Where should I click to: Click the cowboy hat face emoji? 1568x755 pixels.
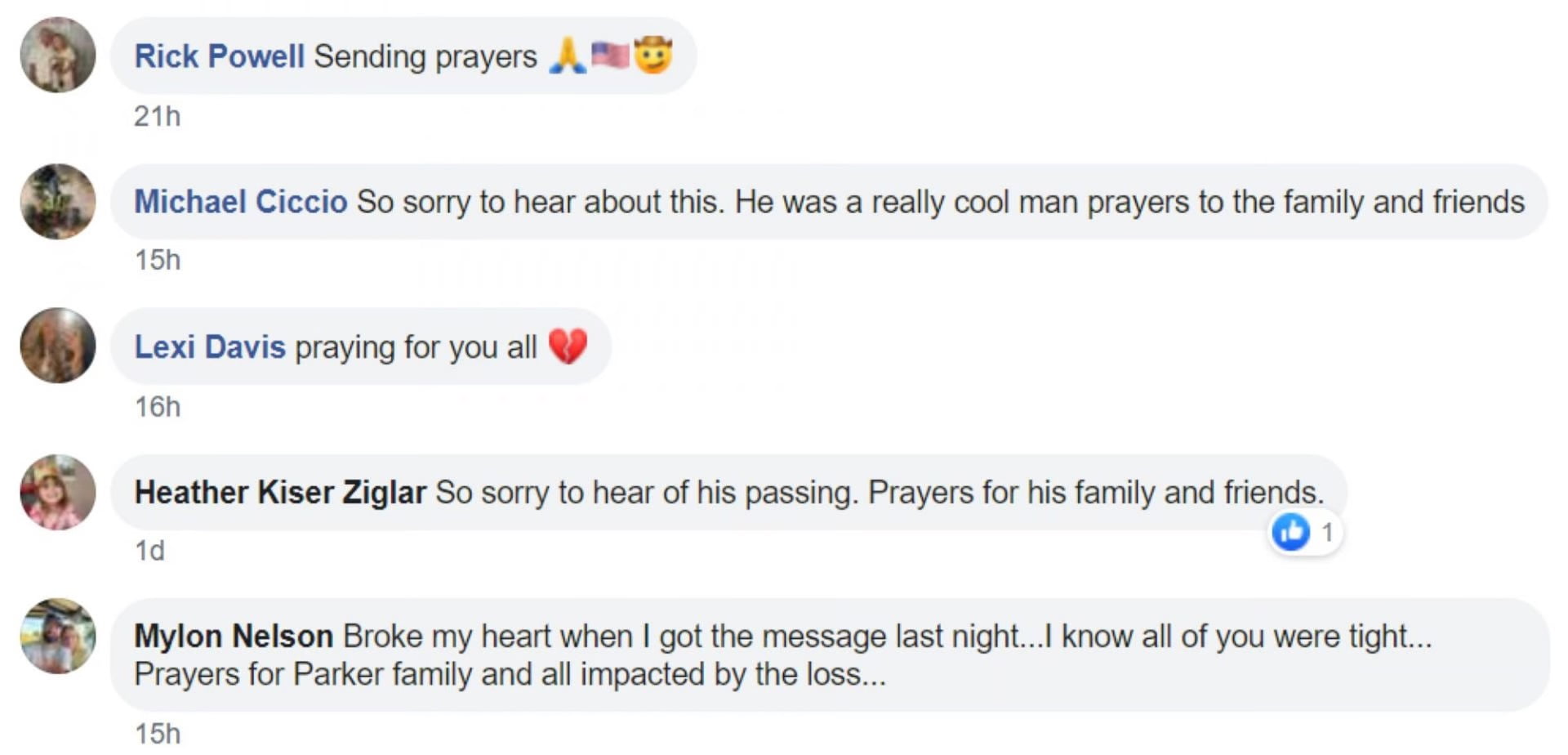653,56
